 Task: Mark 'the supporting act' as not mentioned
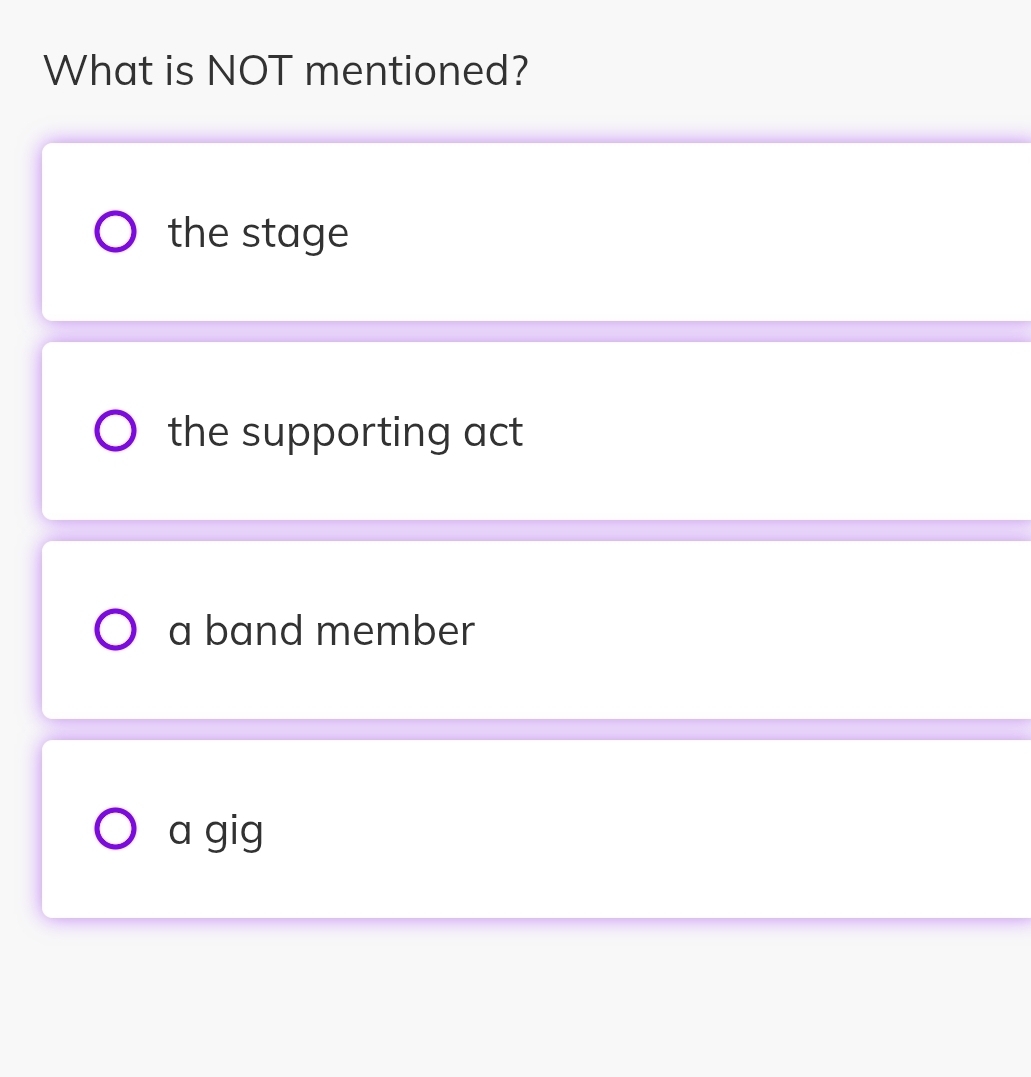click(115, 431)
